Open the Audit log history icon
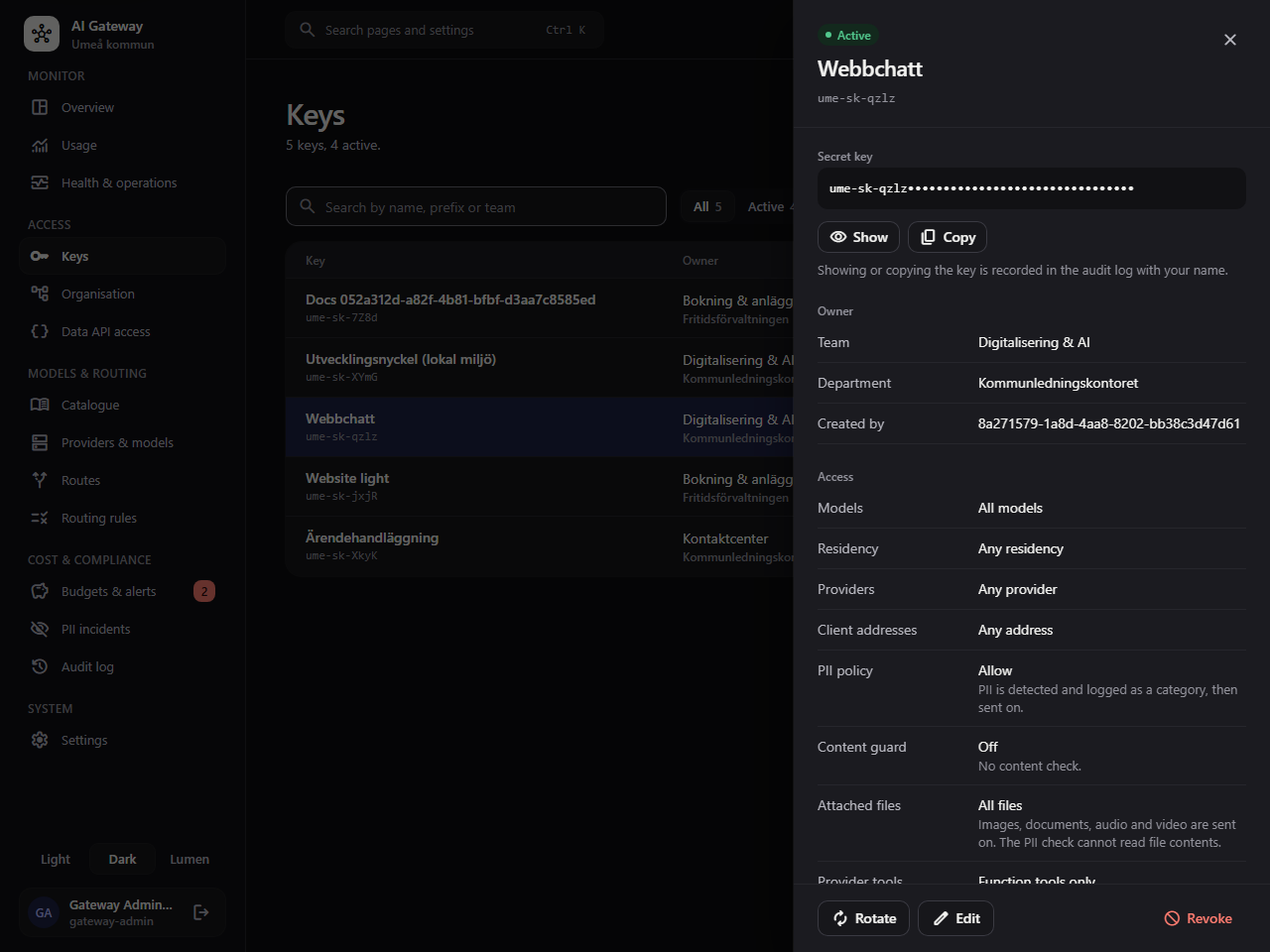 pyautogui.click(x=40, y=666)
